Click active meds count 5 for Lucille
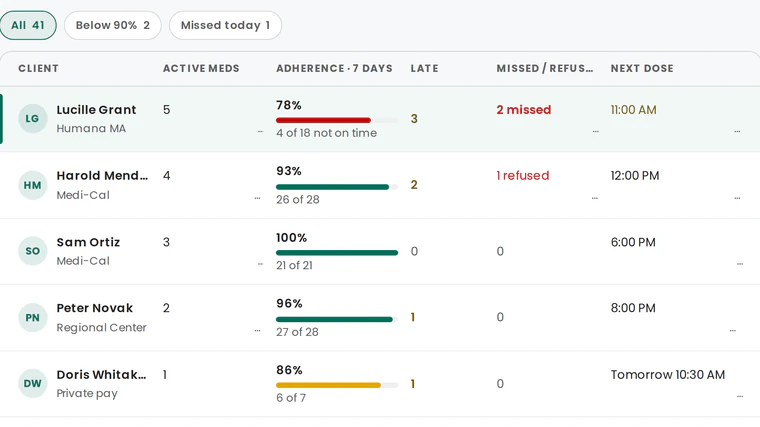Viewport: 760px width, 427px height. tap(166, 110)
